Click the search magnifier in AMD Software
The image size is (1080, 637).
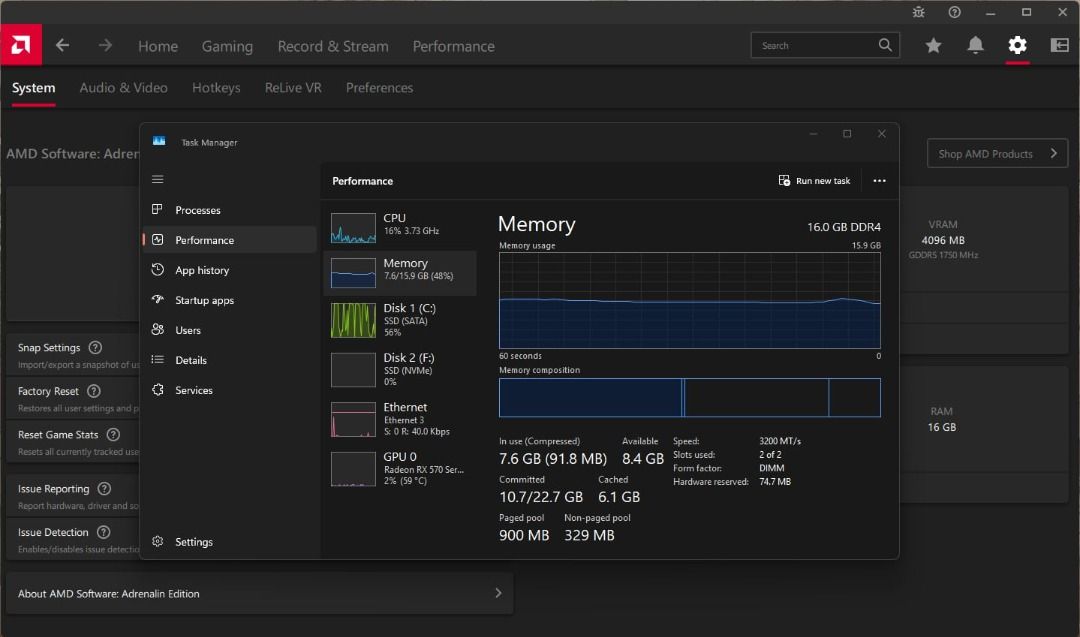[885, 45]
